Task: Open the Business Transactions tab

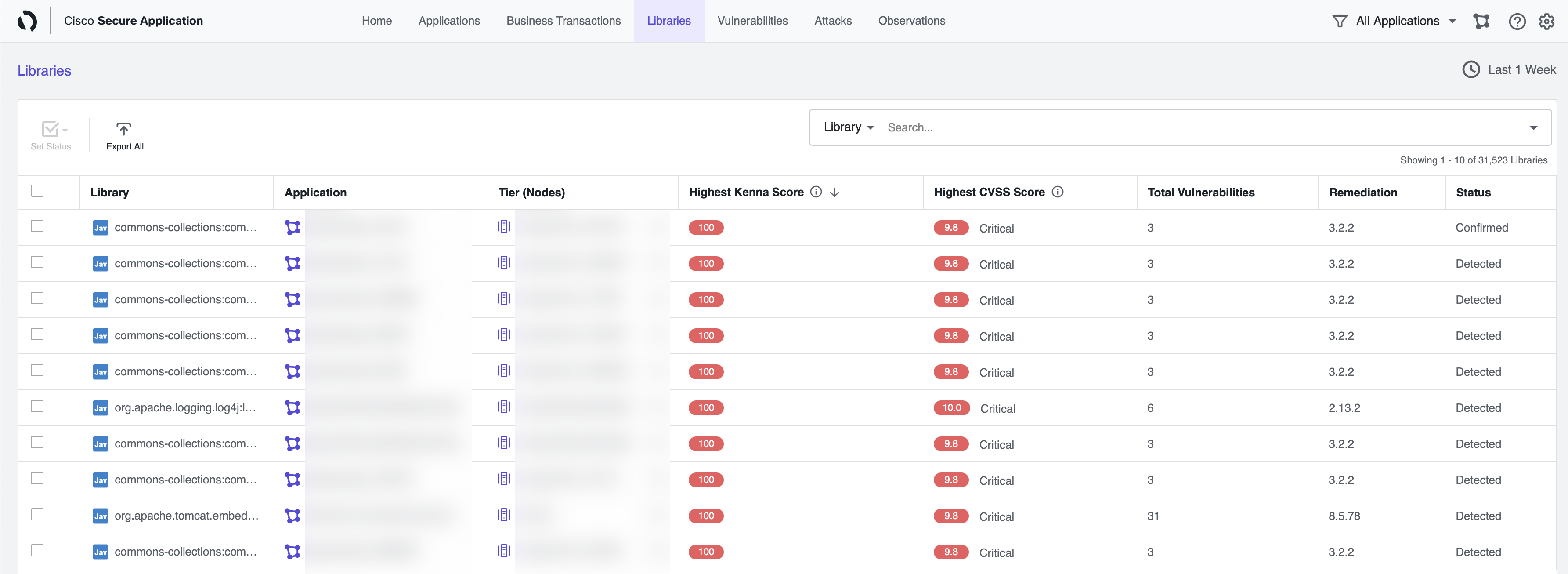Action: (x=564, y=21)
